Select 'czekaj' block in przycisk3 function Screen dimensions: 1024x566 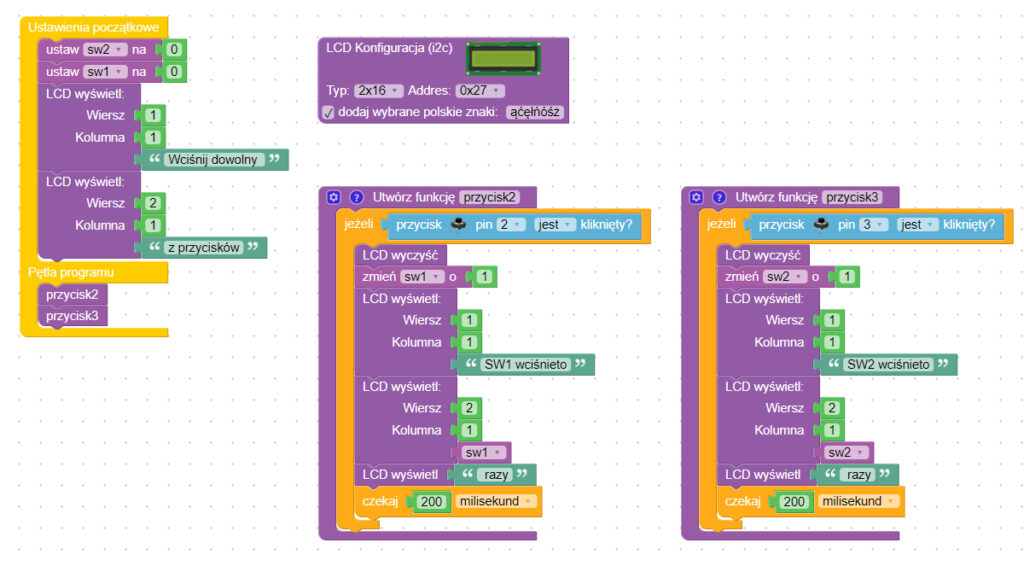(x=743, y=501)
